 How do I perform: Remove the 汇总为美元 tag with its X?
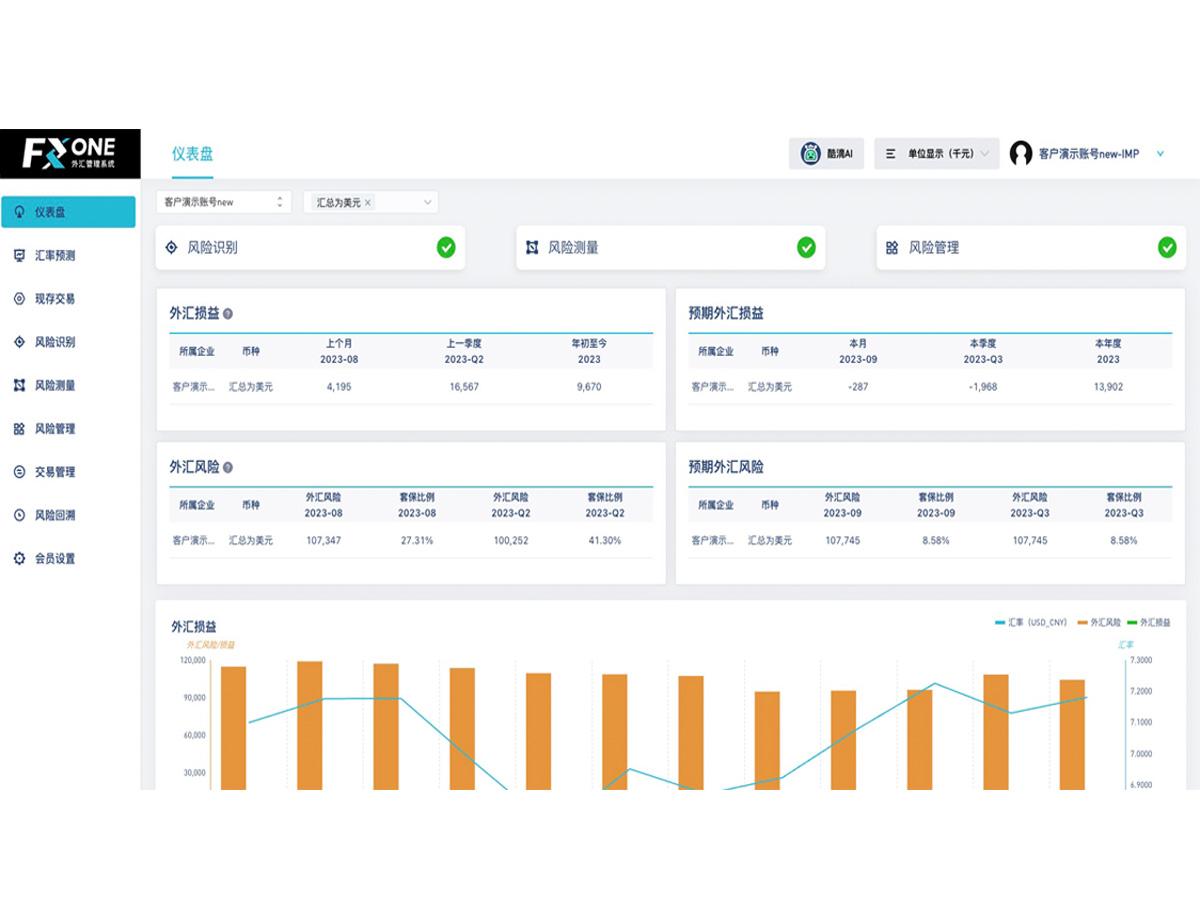pyautogui.click(x=368, y=203)
